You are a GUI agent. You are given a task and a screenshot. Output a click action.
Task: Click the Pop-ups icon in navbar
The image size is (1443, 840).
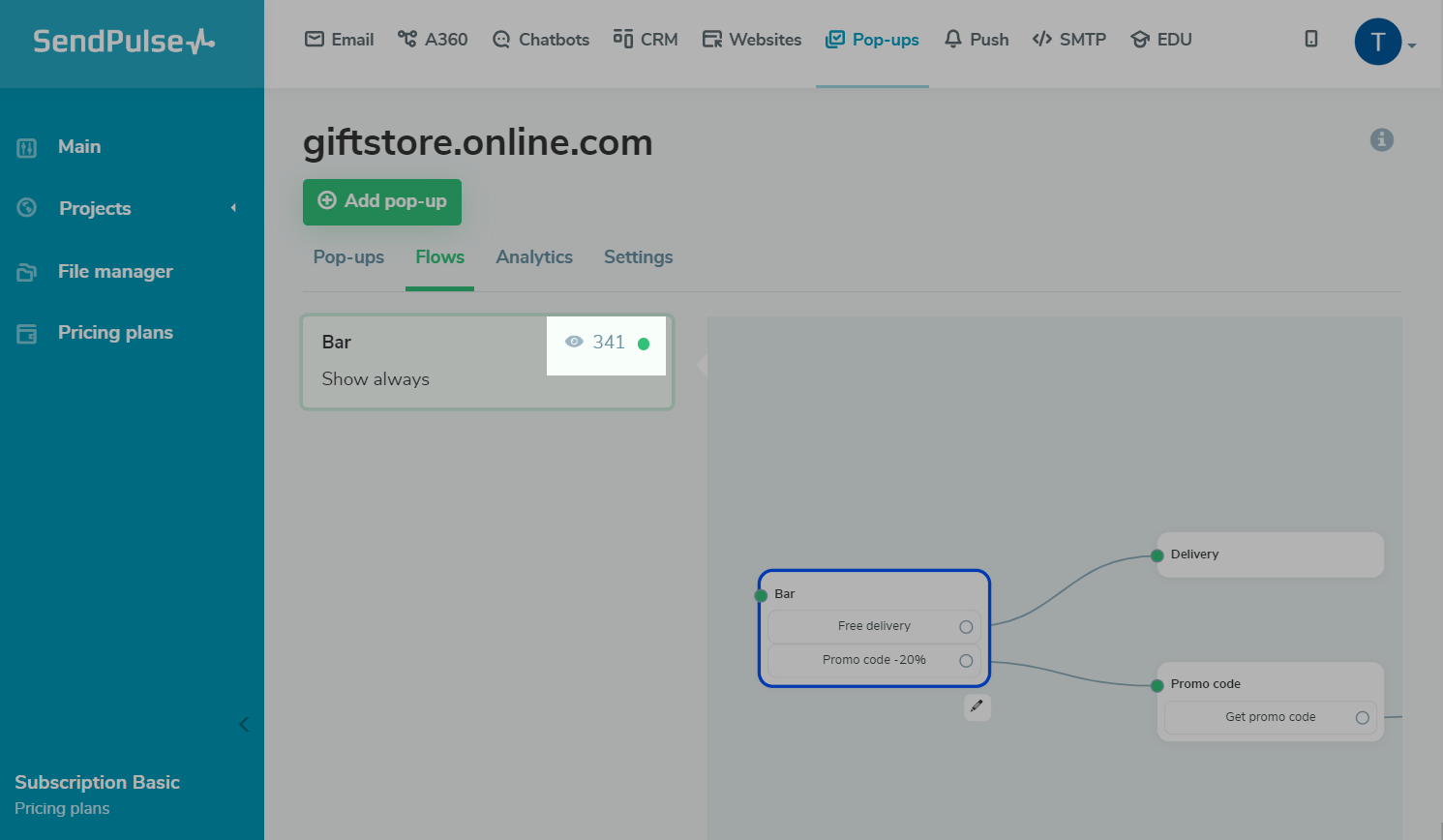coord(835,39)
